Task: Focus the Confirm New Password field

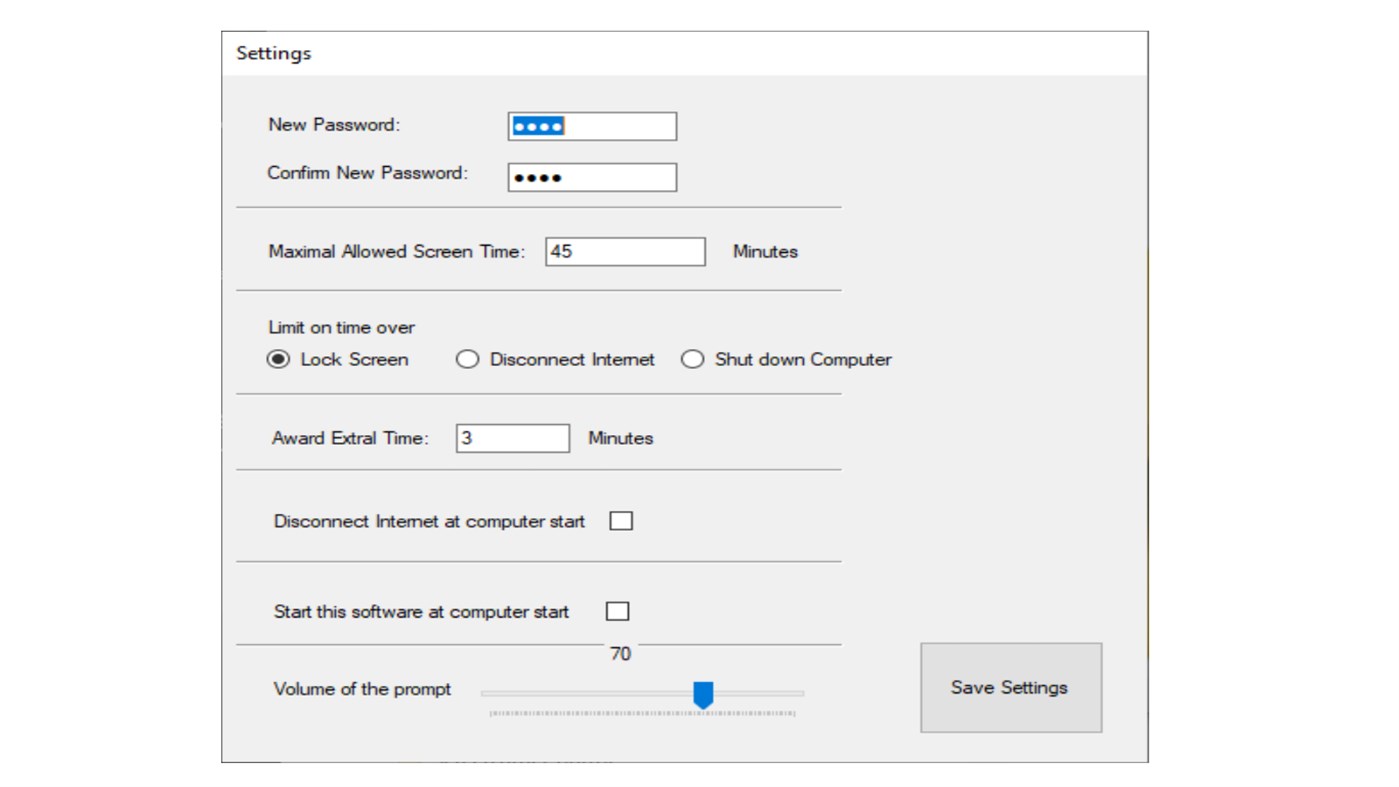Action: pos(592,177)
